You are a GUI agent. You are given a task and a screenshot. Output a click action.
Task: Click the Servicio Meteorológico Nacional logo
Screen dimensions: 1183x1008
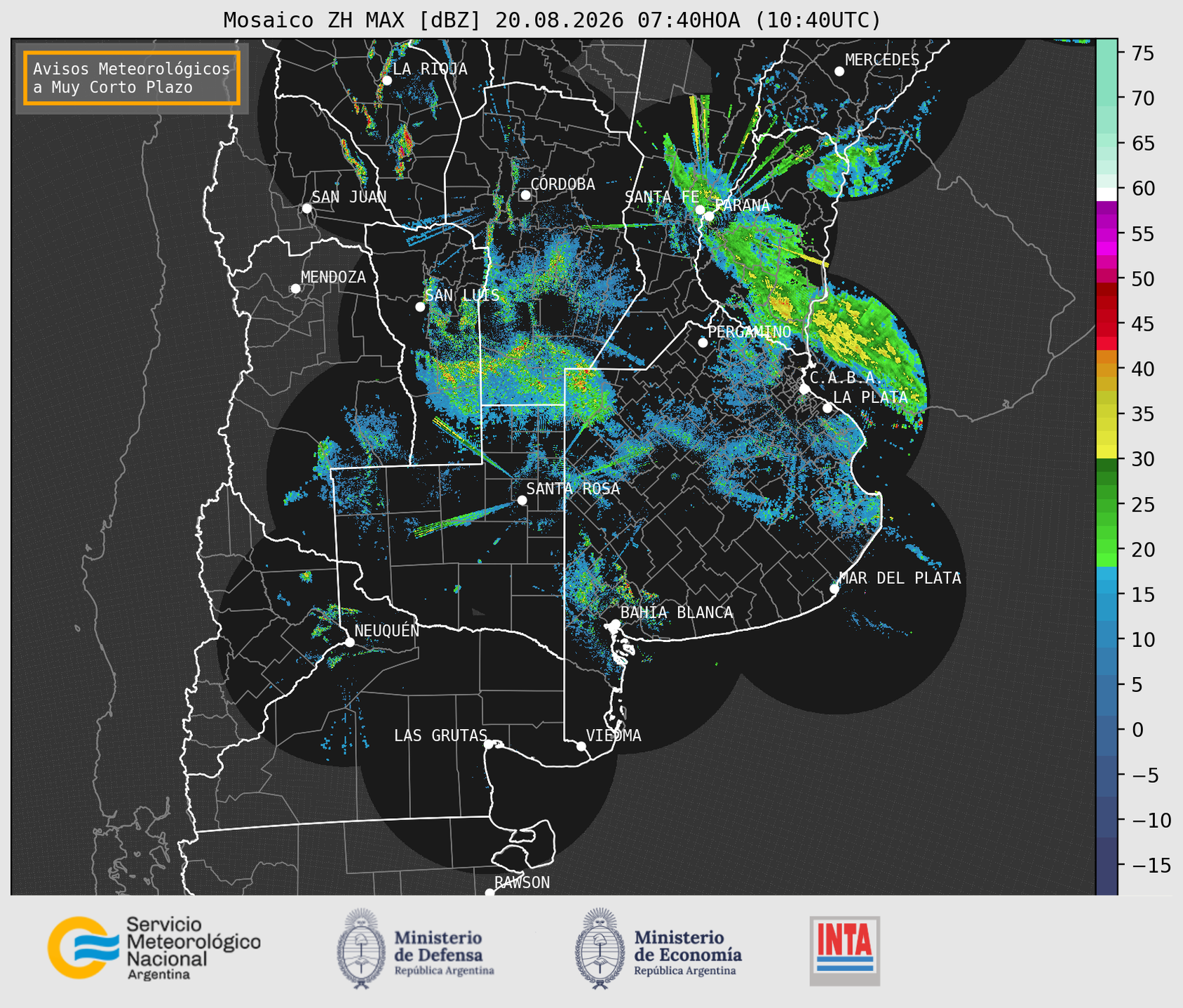[x=154, y=948]
